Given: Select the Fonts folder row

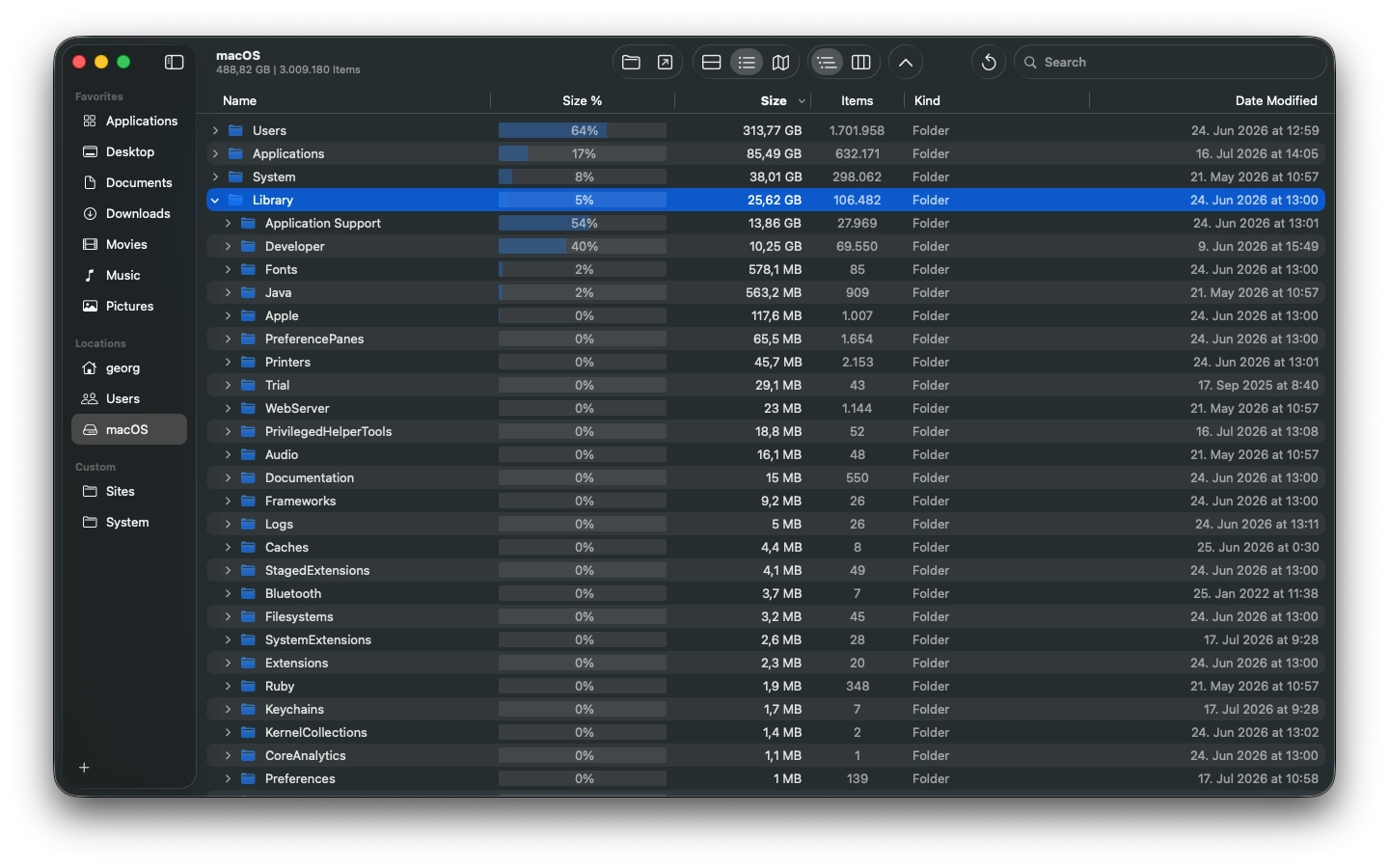Looking at the screenshot, I should [766, 269].
